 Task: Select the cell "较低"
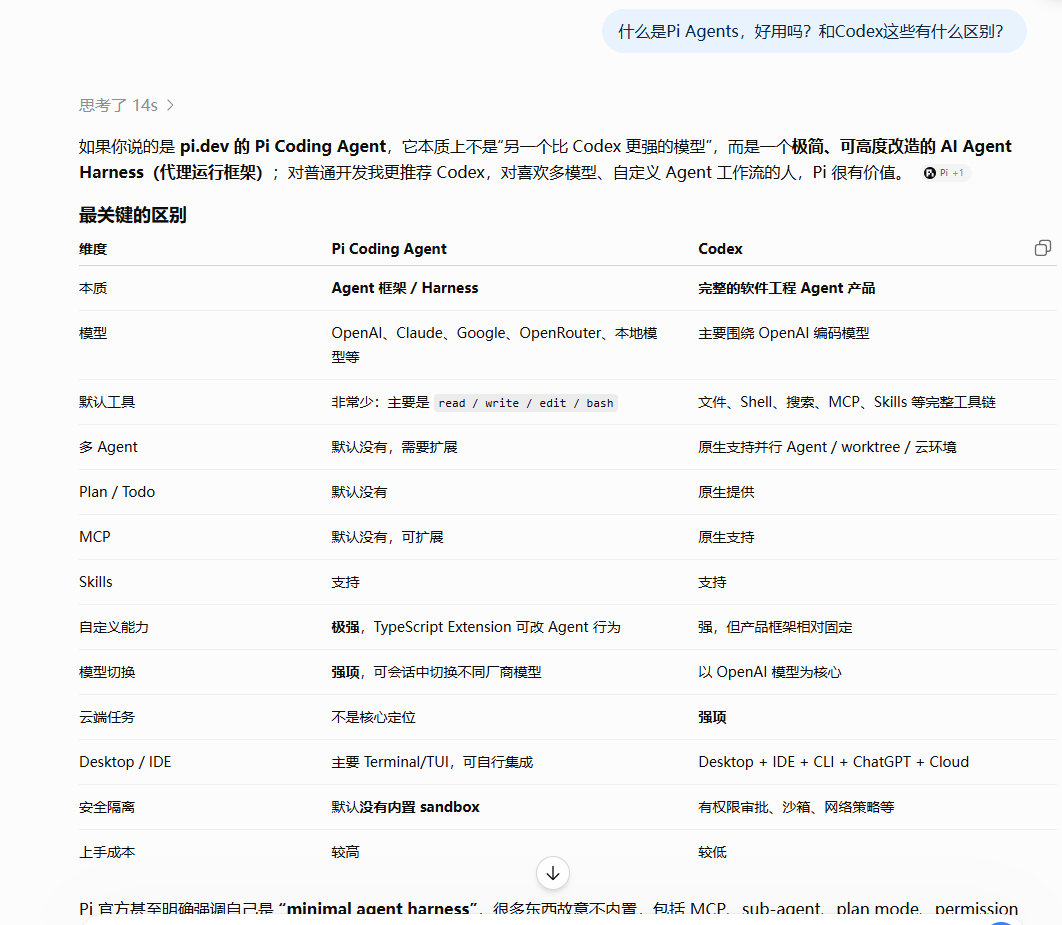click(x=713, y=853)
